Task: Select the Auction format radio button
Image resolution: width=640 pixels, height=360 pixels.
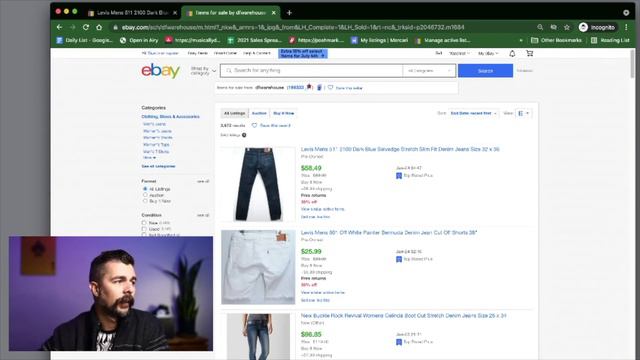Action: (145, 195)
